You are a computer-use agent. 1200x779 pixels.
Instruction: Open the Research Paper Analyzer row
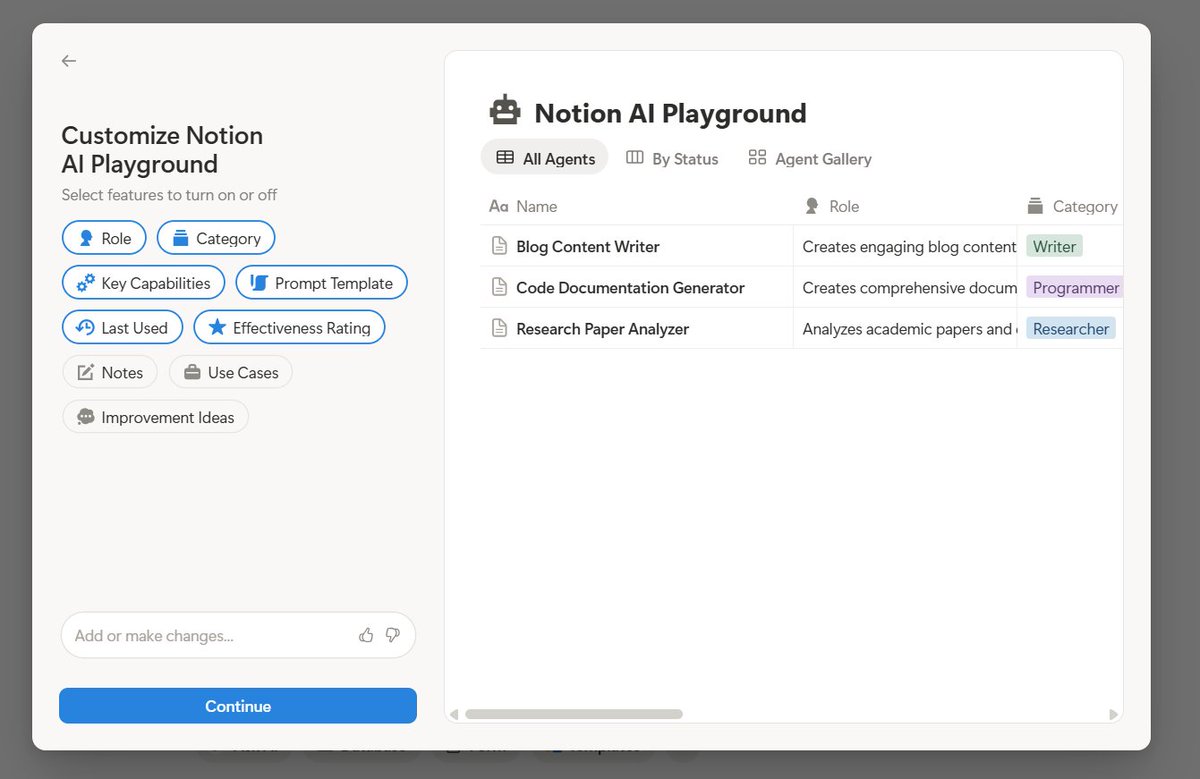(x=602, y=328)
